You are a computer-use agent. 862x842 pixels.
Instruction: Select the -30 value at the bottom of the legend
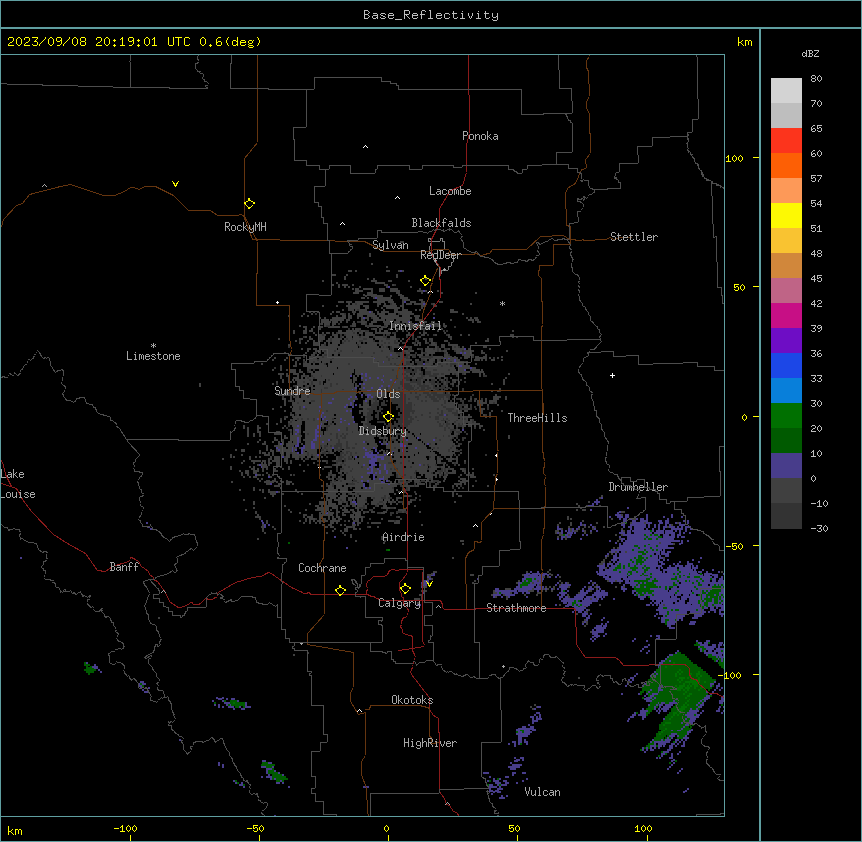tap(819, 528)
